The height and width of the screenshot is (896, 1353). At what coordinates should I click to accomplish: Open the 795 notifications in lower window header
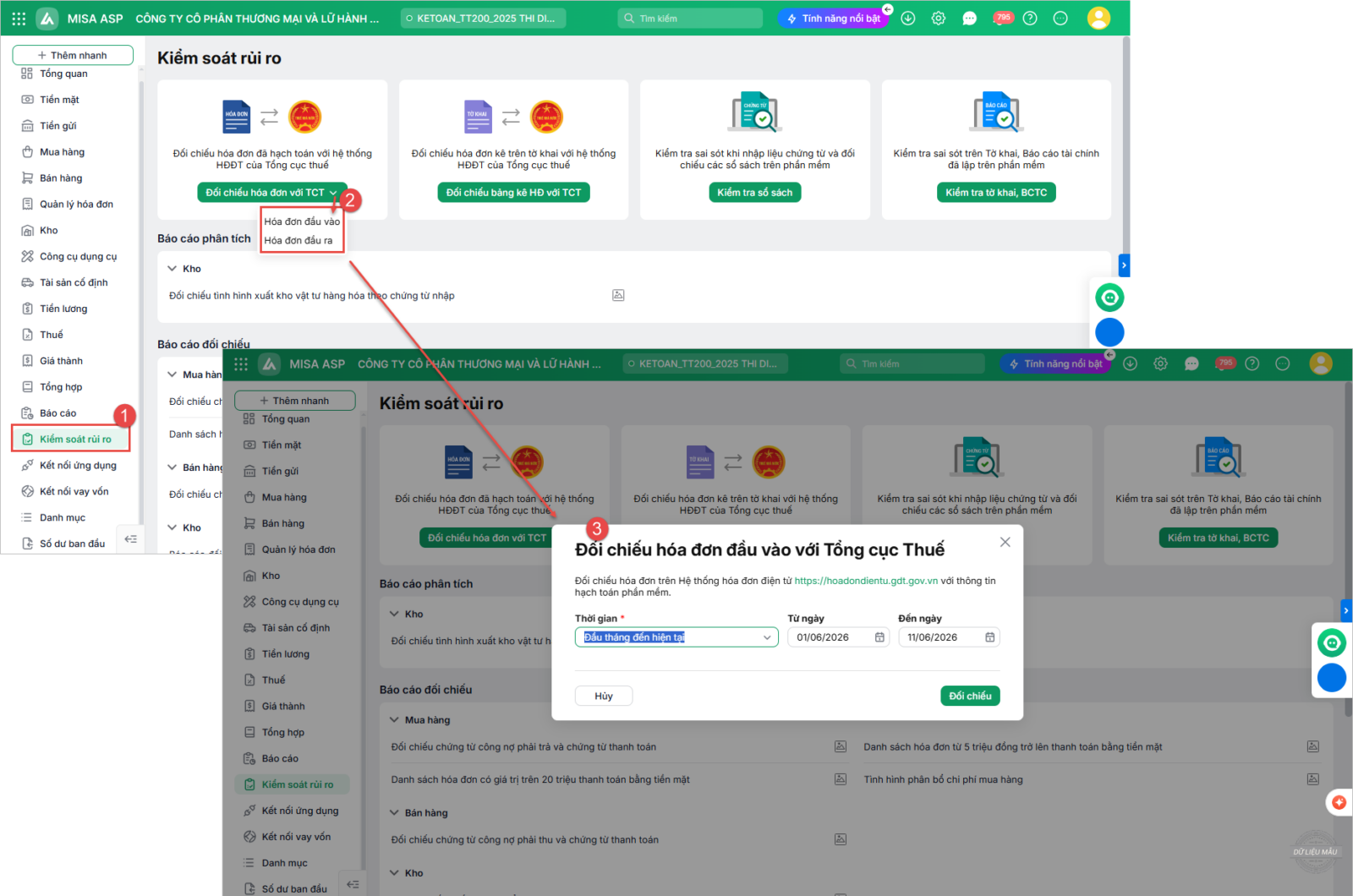tap(1224, 363)
